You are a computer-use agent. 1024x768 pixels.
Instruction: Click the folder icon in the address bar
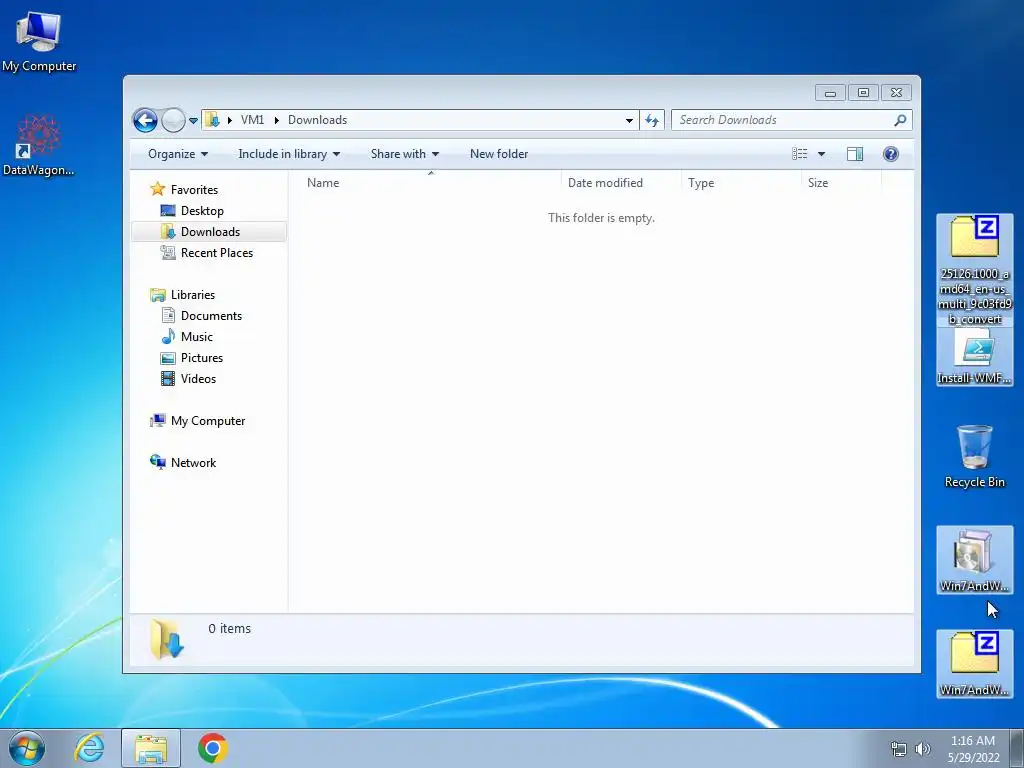point(212,120)
